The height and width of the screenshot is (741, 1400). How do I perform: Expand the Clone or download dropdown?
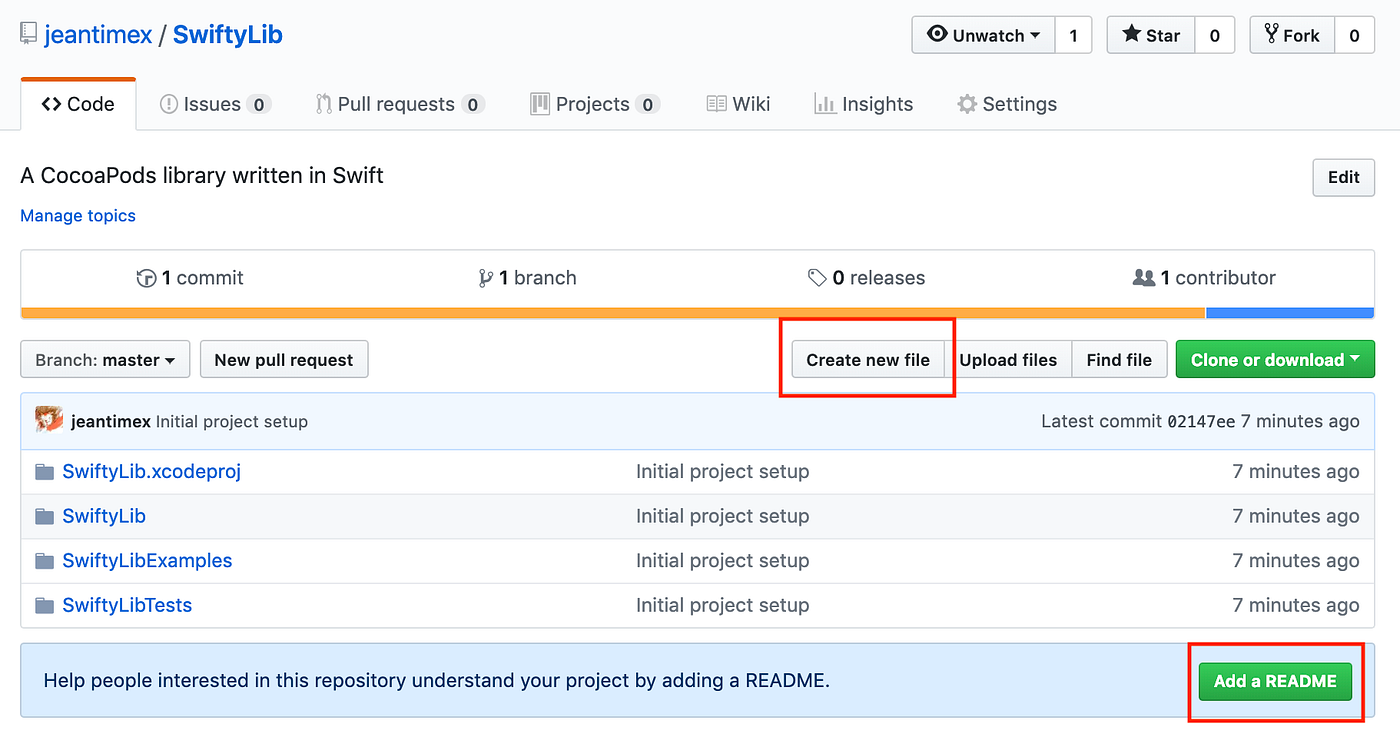click(1275, 358)
